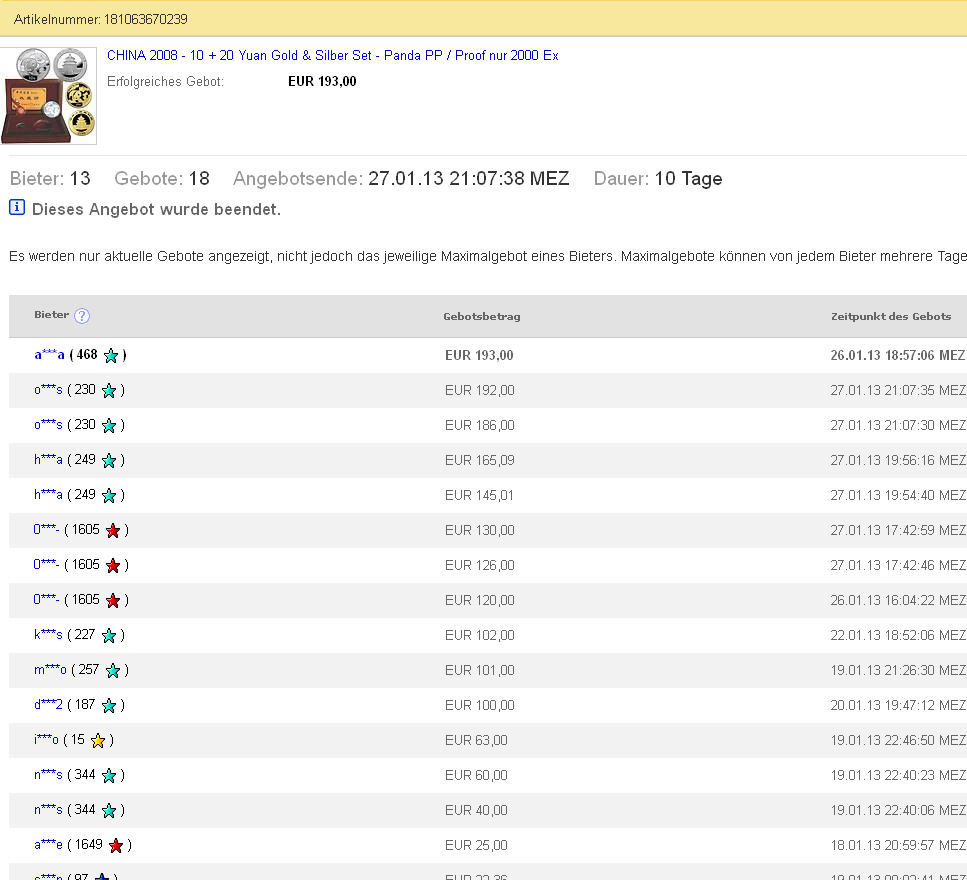Open the CHINA 2008 Gold & Silber Set listing link
Viewport: 967px width, 880px height.
332,56
